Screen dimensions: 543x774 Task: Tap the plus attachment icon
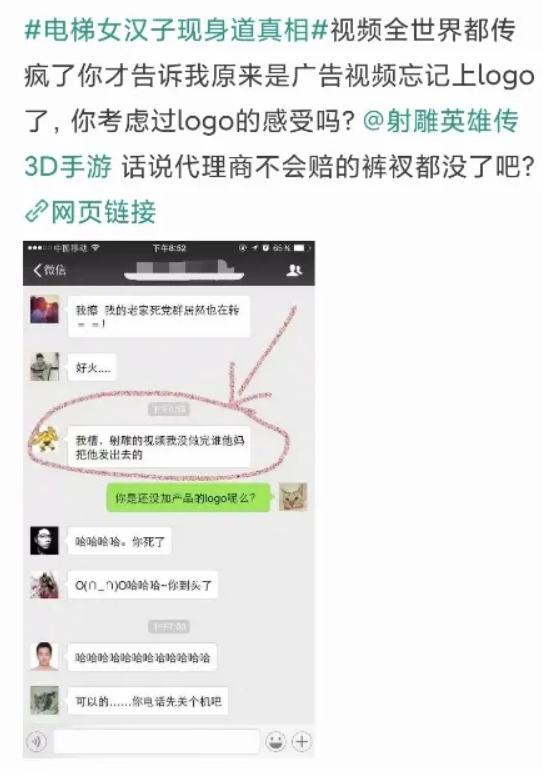(x=301, y=741)
